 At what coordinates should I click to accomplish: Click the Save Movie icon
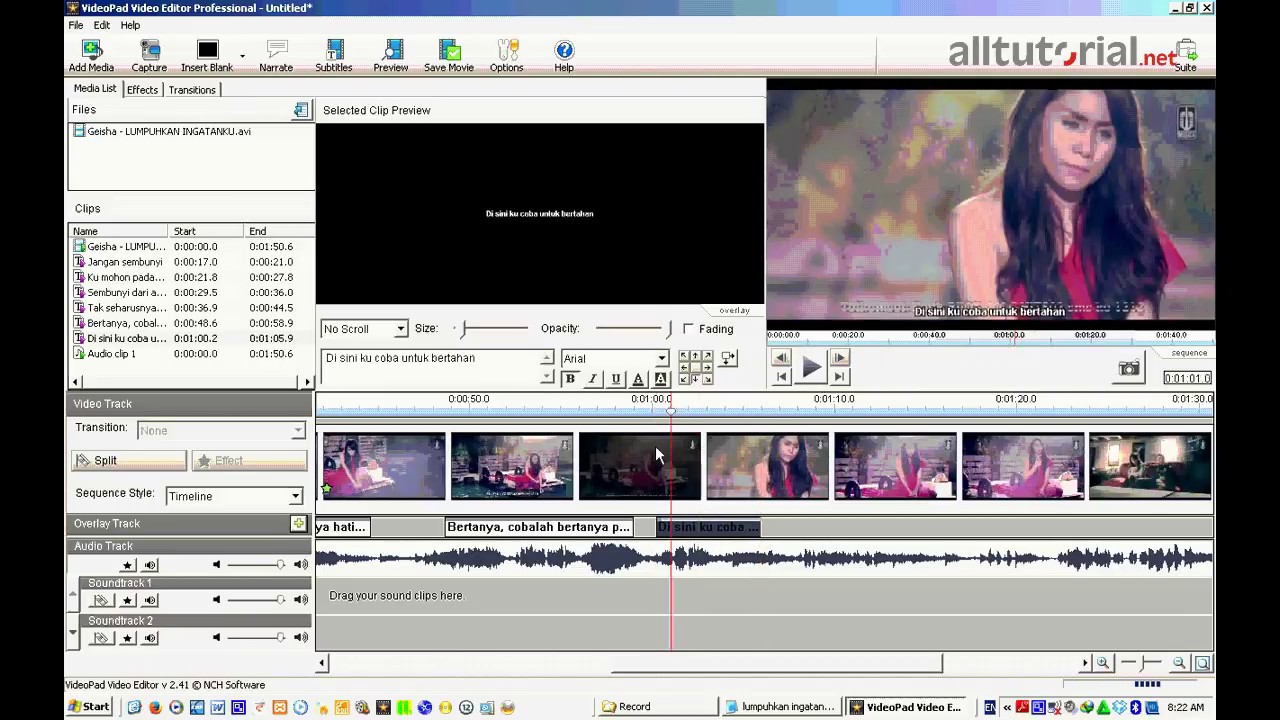tap(449, 56)
